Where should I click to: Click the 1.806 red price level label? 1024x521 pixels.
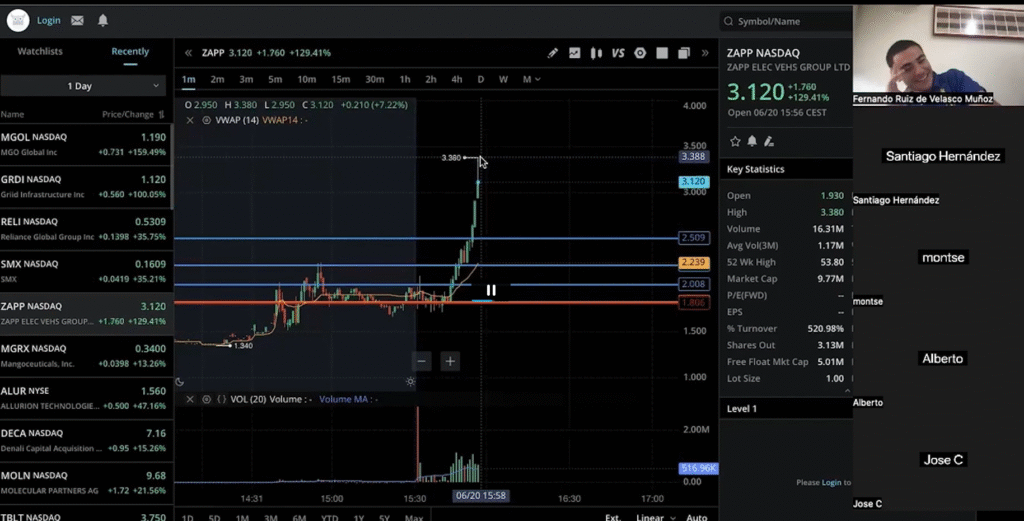[693, 303]
